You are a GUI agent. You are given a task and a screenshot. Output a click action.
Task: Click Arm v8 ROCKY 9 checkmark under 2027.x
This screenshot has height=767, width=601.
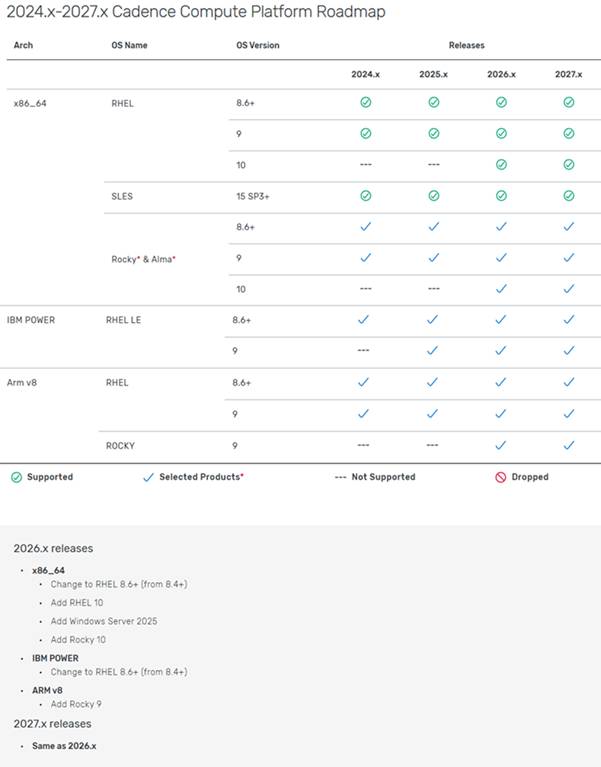(x=569, y=446)
